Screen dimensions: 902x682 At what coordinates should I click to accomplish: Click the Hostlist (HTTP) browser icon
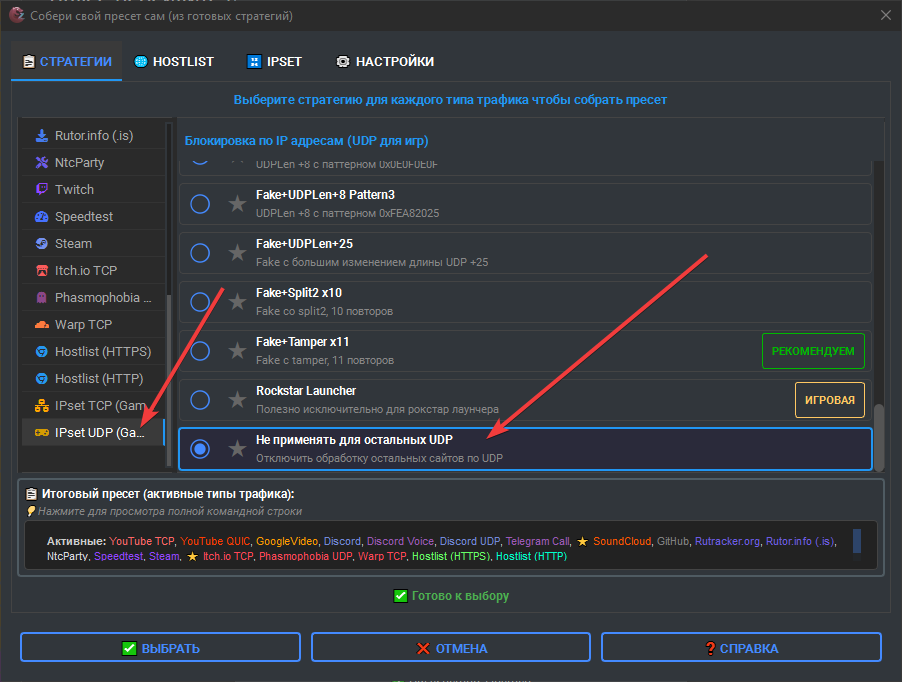[41, 379]
